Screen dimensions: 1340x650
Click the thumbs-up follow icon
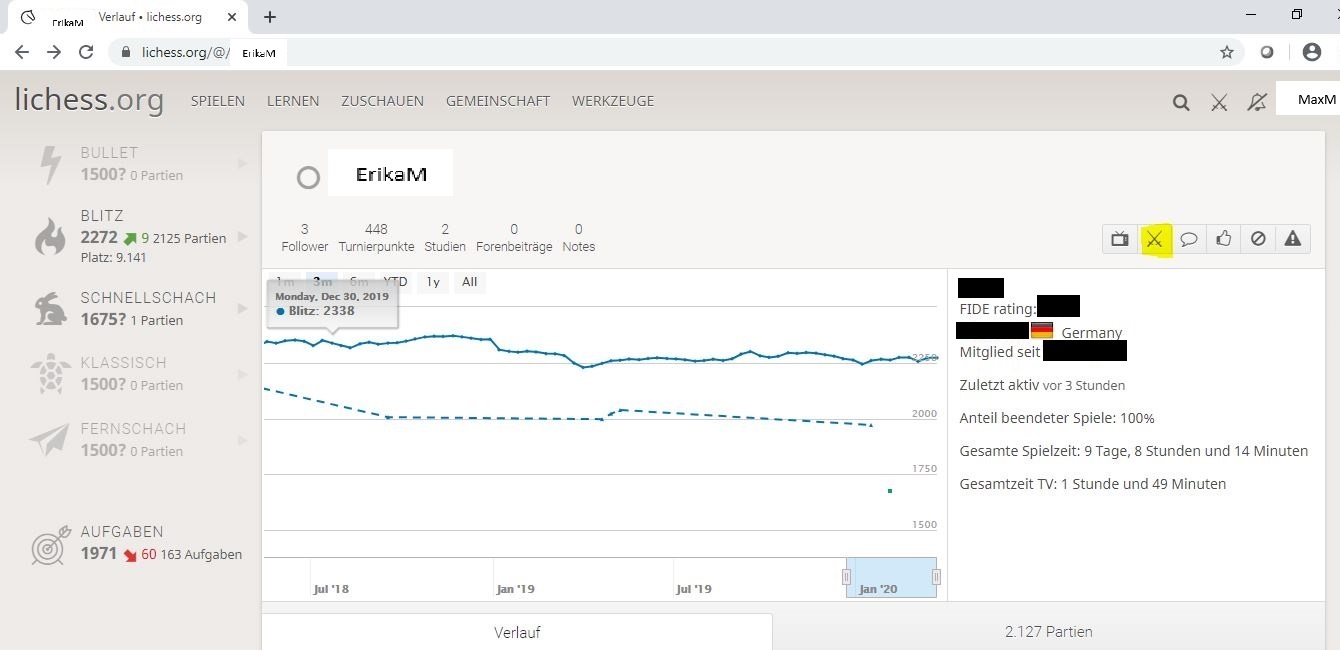pyautogui.click(x=1224, y=239)
